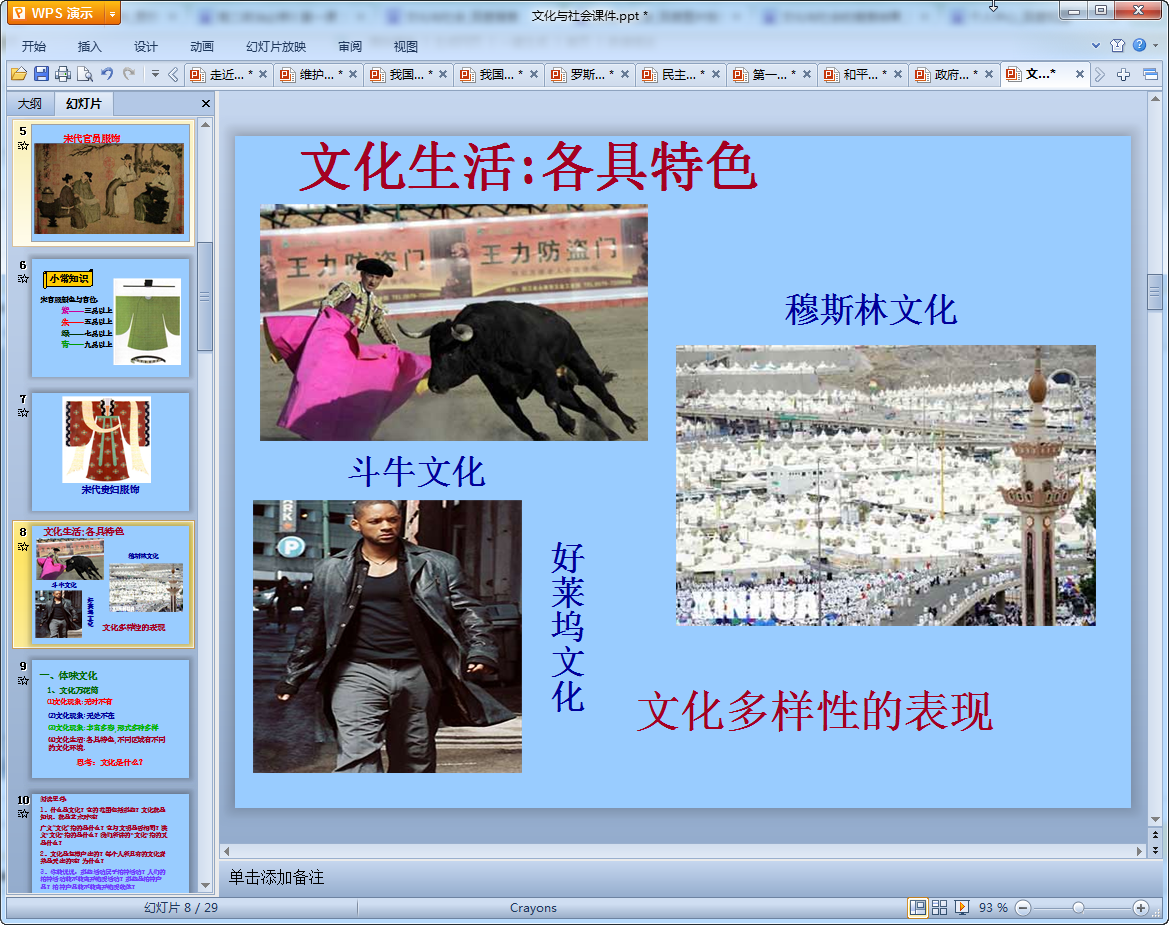1169x925 pixels.
Task: Redo the last undone action
Action: (129, 74)
